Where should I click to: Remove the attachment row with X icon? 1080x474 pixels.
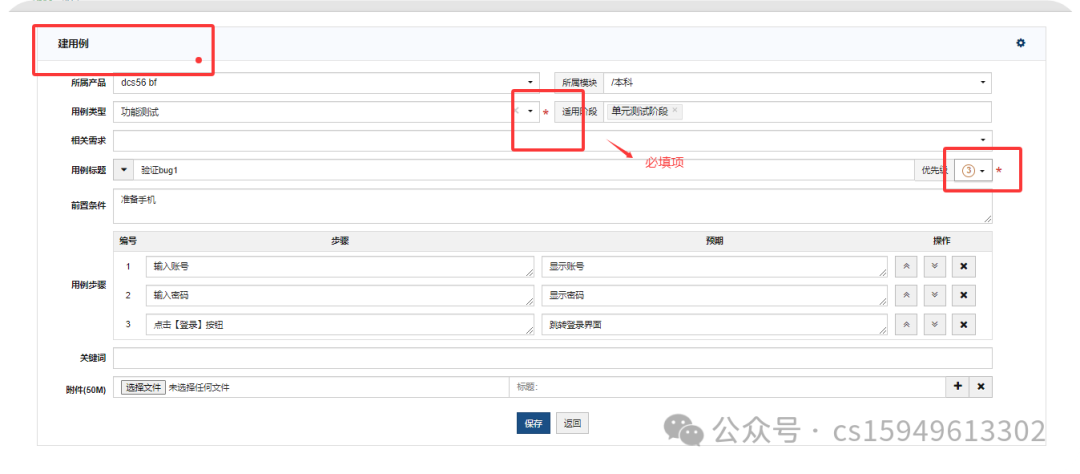coord(981,387)
